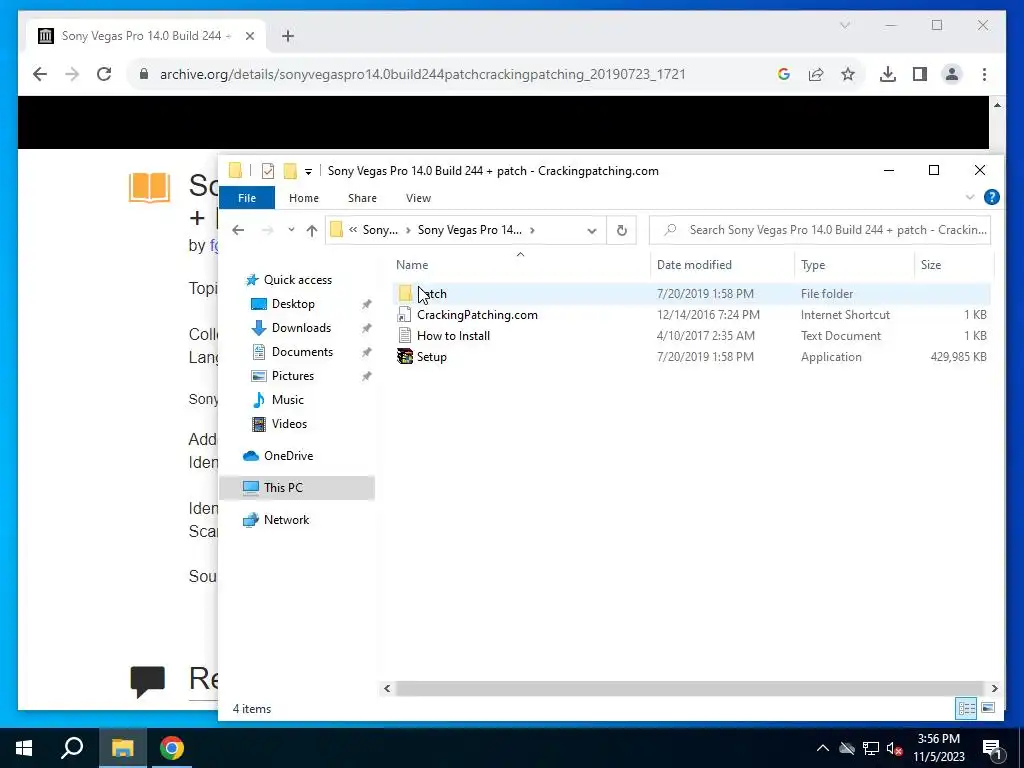Sort files by Size column
The width and height of the screenshot is (1024, 768).
(931, 264)
